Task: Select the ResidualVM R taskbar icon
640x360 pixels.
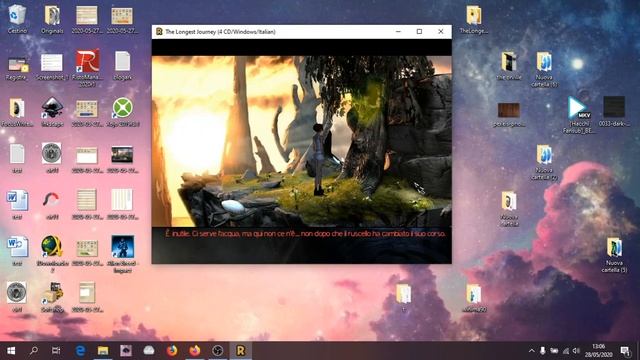Action: coord(241,351)
